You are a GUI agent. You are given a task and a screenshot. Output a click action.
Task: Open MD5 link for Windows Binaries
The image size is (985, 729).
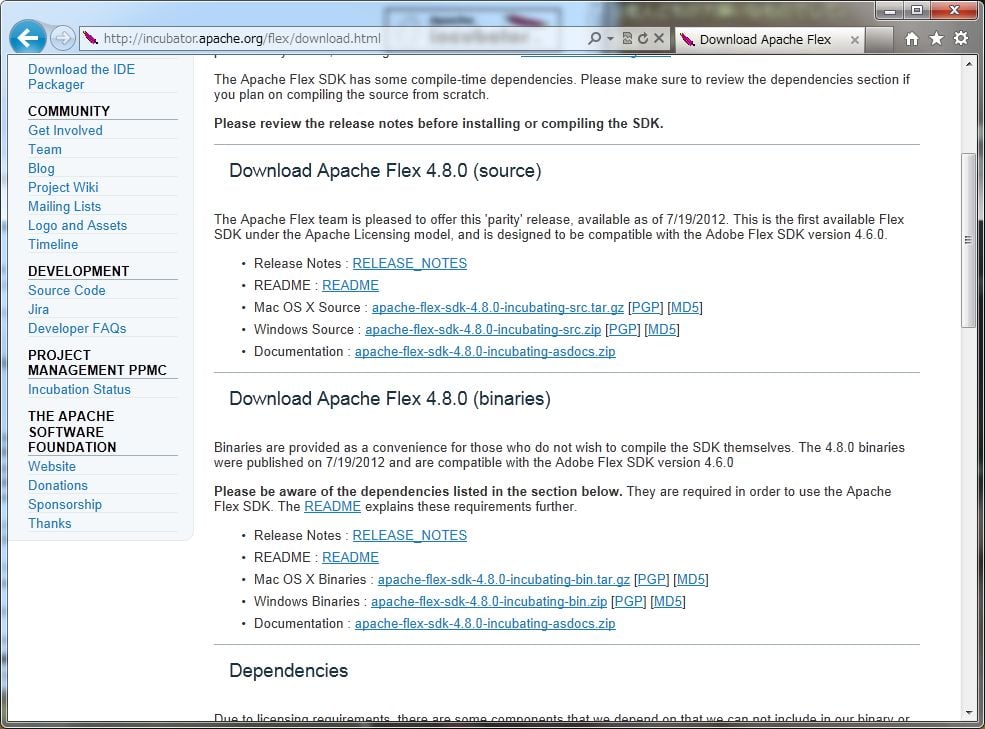(668, 601)
